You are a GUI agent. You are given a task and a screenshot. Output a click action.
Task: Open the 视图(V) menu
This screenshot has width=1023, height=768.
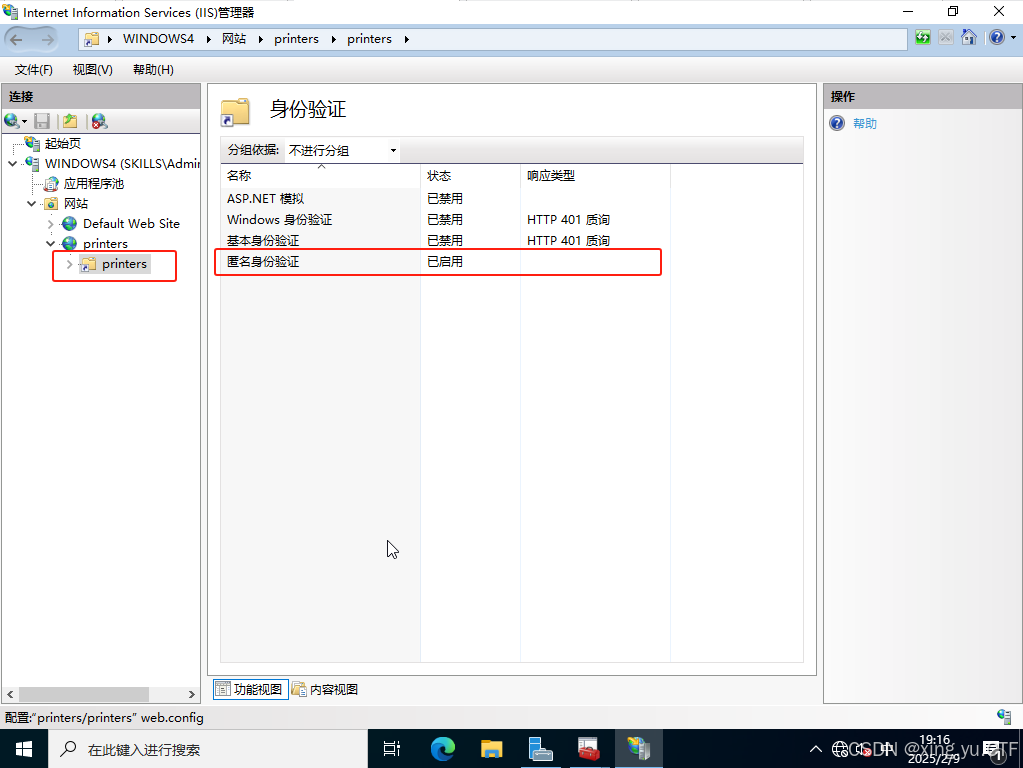(x=92, y=70)
